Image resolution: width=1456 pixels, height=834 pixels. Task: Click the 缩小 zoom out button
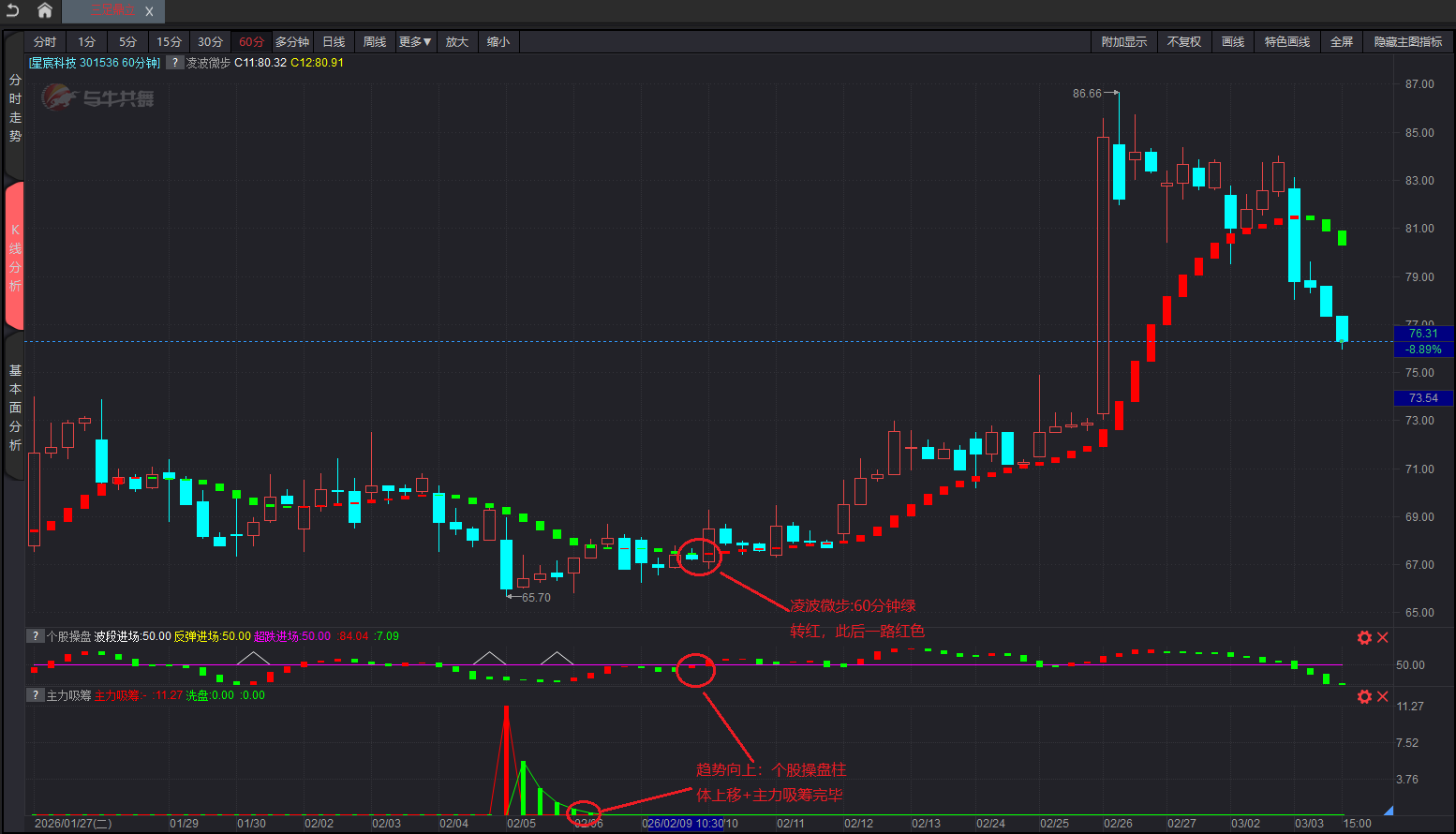[498, 42]
